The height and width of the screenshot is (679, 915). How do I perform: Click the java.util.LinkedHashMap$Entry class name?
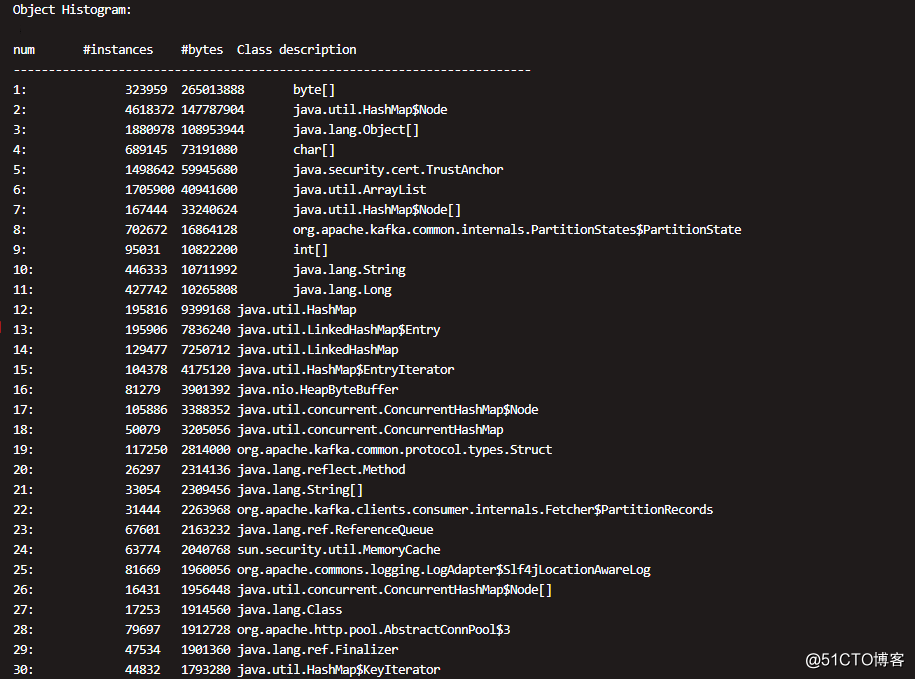pos(338,330)
